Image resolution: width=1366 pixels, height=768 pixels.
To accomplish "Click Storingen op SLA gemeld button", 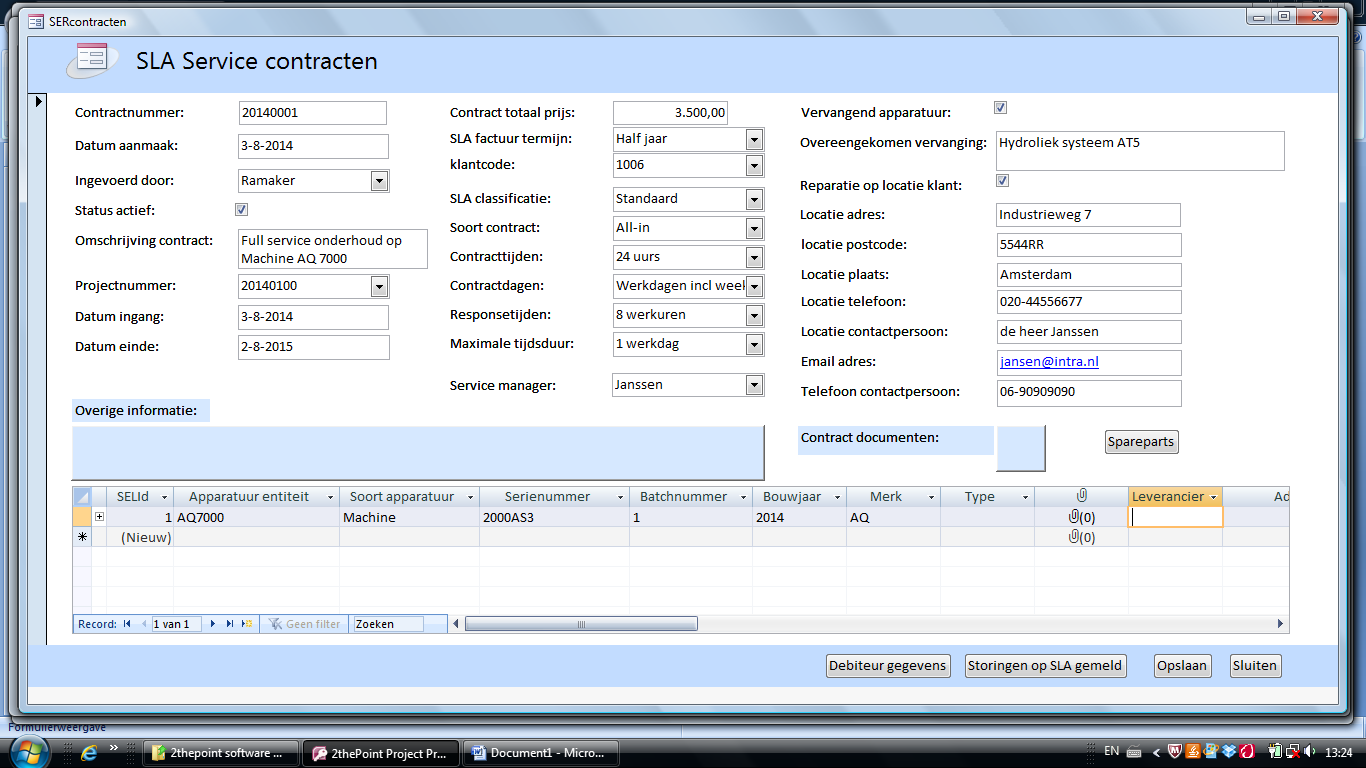I will click(x=1046, y=666).
